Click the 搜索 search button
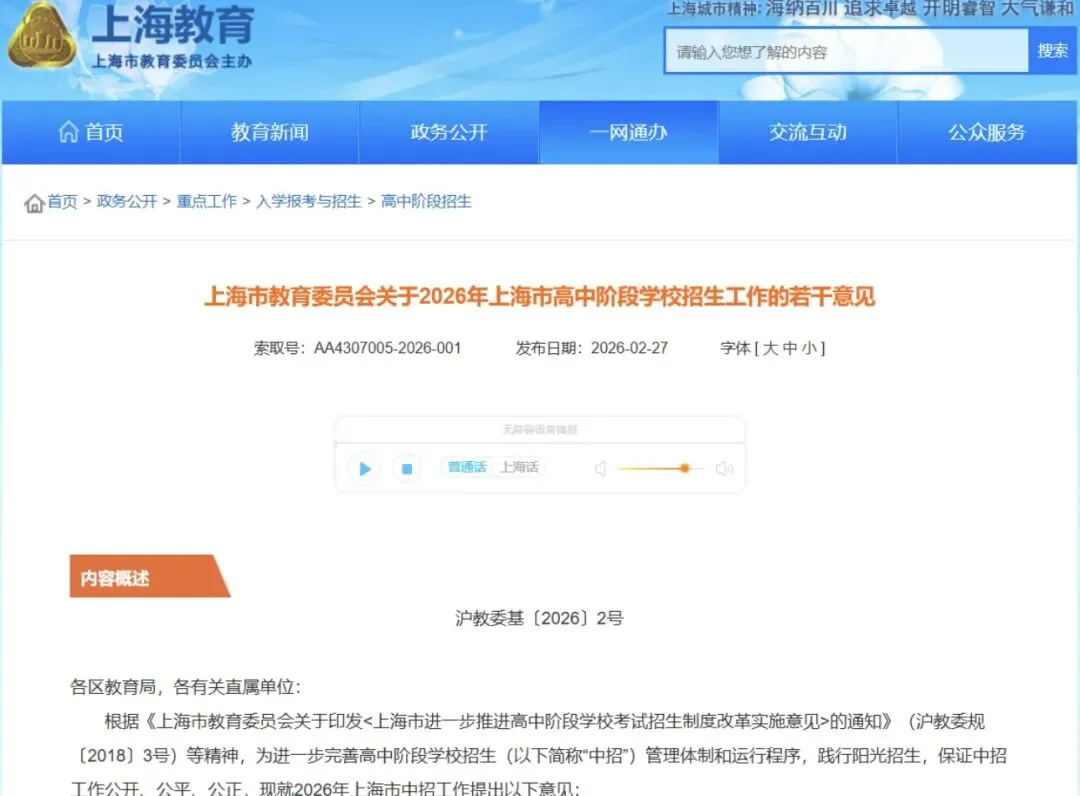 point(1051,51)
